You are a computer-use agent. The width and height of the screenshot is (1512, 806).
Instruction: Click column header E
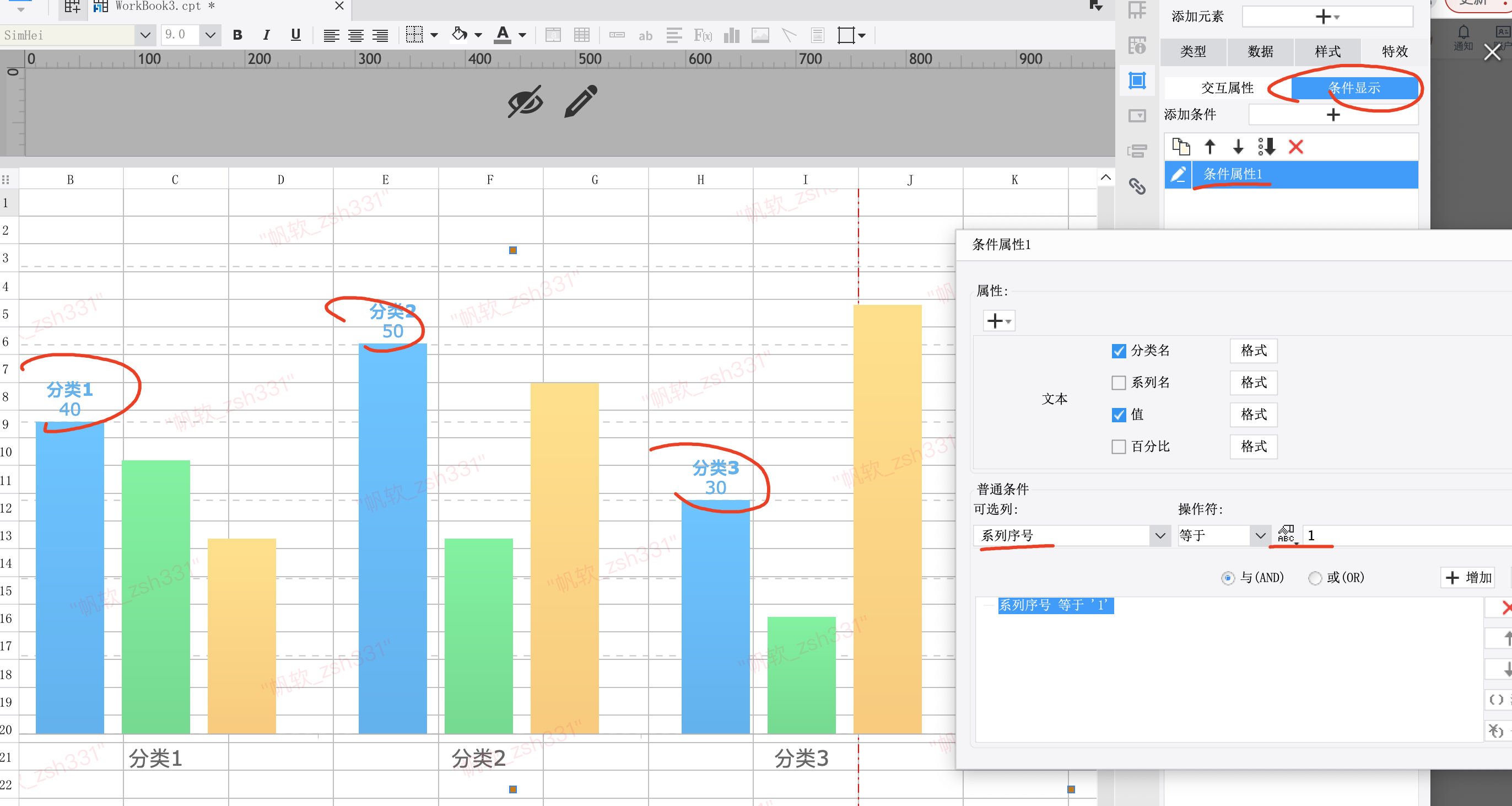coord(386,180)
